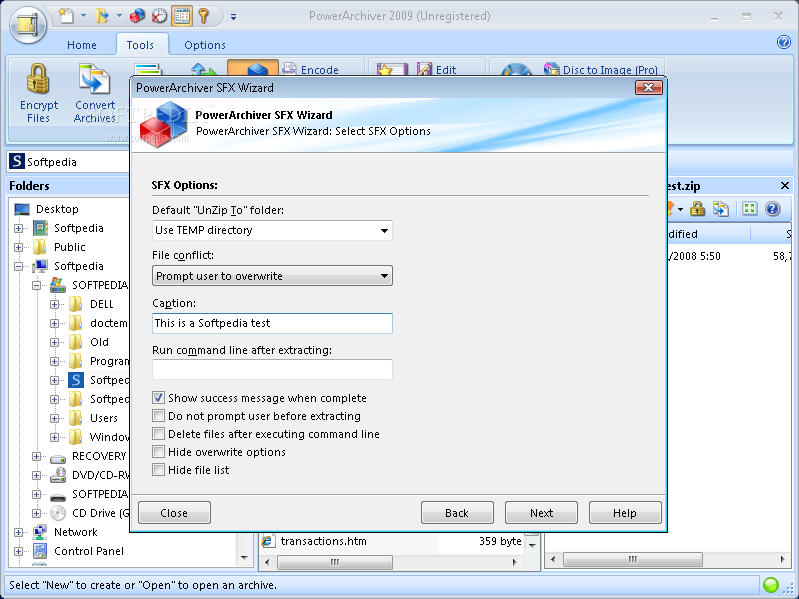Open the Extract dropdown arrow in quick toolbar
The width and height of the screenshot is (799, 599).
(119, 16)
